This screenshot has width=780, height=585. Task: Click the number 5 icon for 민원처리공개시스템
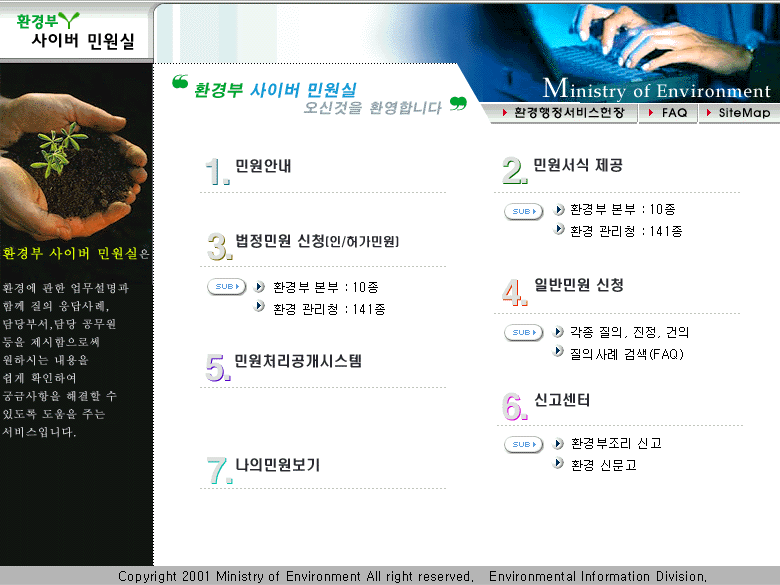[218, 367]
